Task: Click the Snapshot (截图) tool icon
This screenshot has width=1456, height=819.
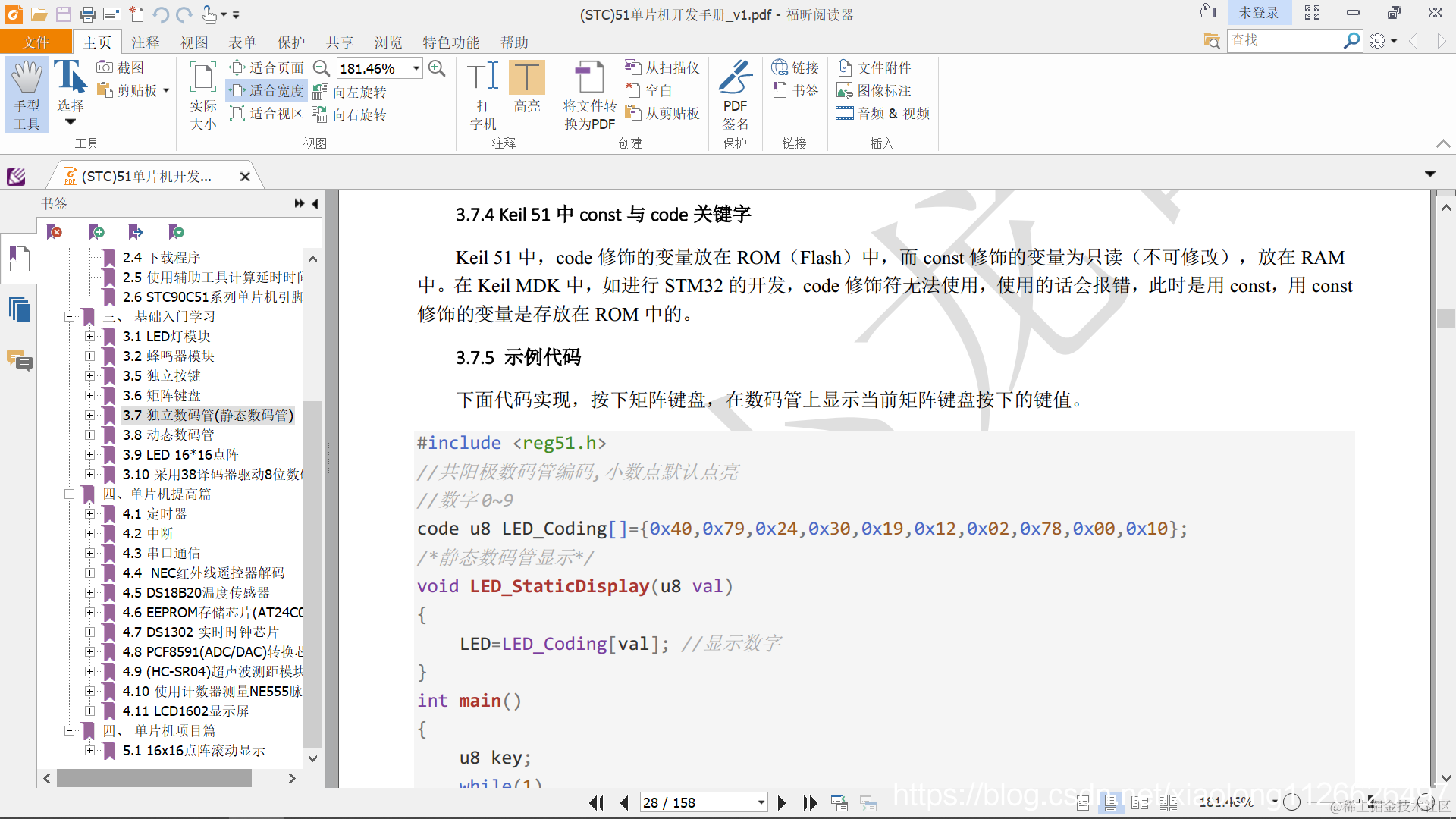Action: pos(105,67)
